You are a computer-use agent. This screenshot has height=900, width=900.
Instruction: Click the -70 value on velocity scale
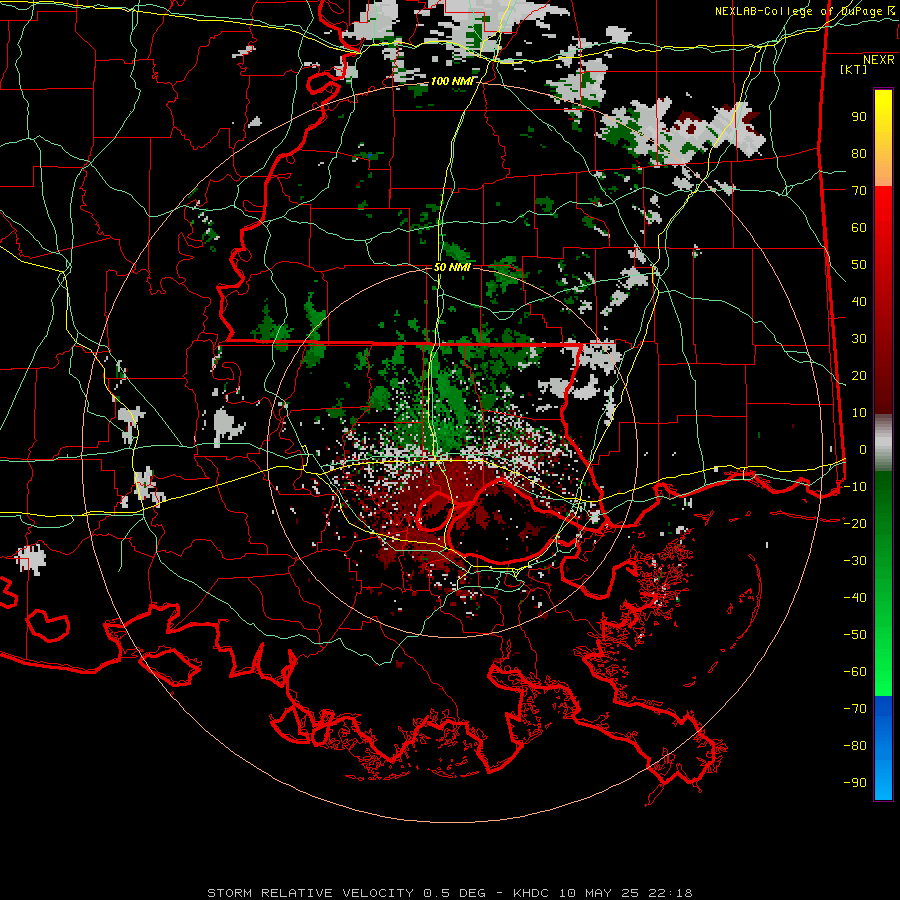pyautogui.click(x=855, y=708)
